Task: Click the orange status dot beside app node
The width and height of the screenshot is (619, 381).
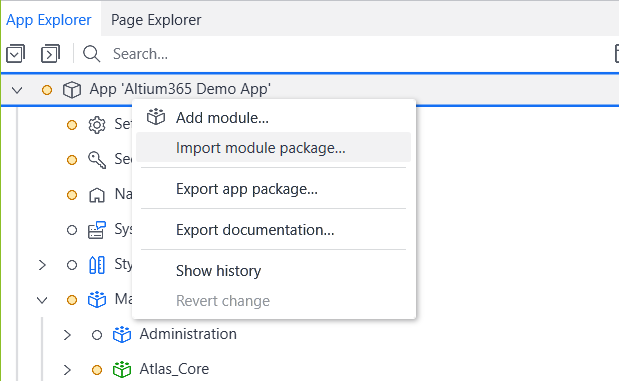Action: pos(47,90)
